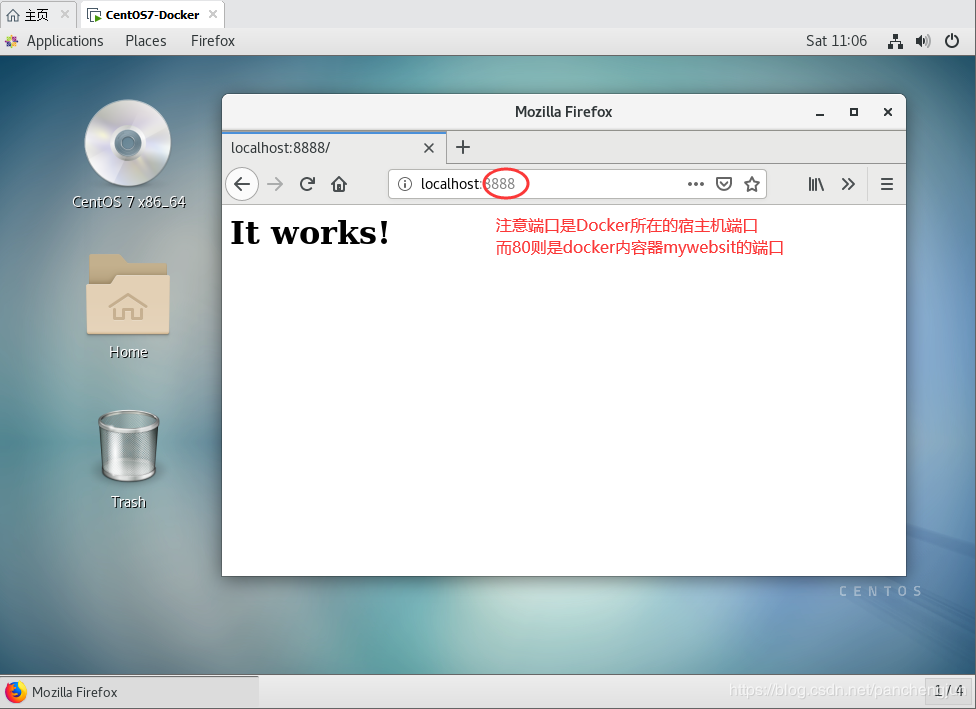Open the Firefox menu in top panel

[x=213, y=41]
